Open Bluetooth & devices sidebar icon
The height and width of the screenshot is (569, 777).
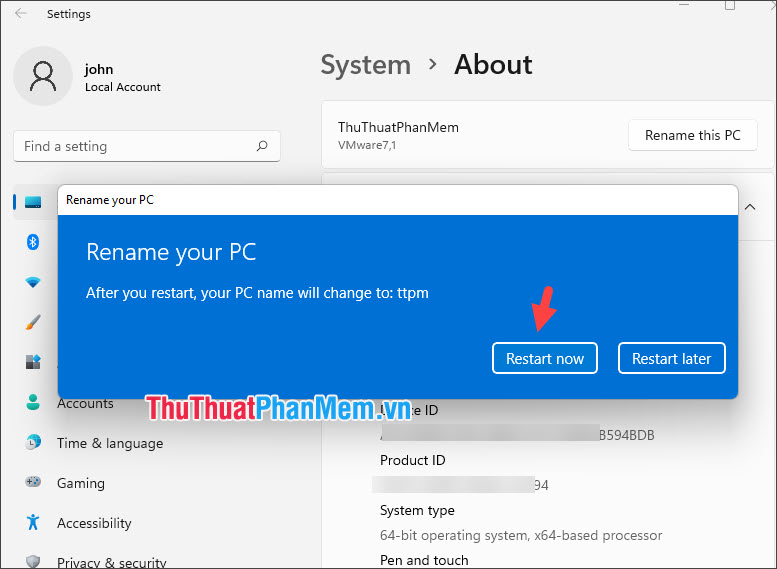point(33,242)
